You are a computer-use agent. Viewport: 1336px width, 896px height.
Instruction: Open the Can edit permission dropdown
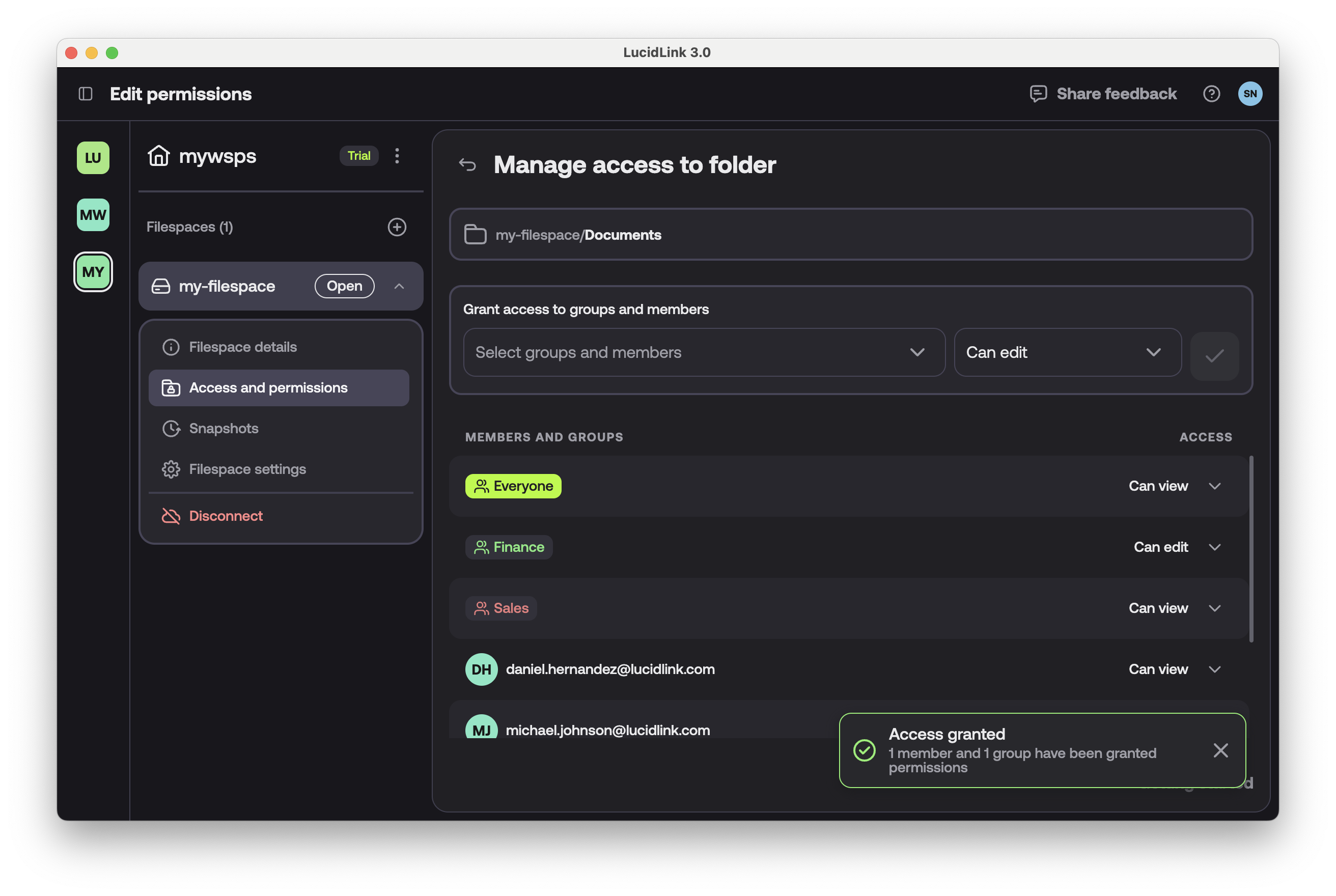pyautogui.click(x=1068, y=353)
